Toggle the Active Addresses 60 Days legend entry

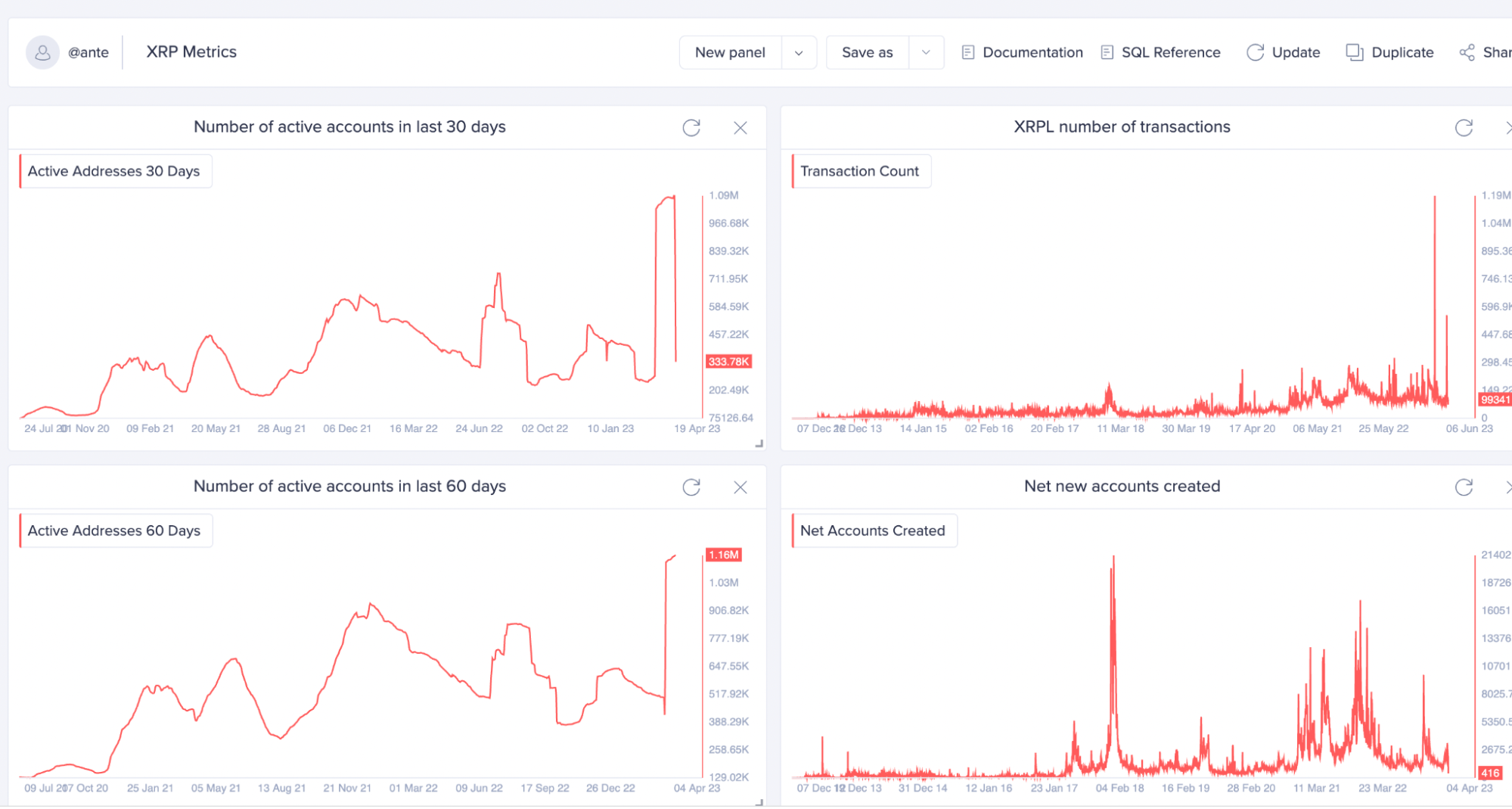pyautogui.click(x=114, y=531)
